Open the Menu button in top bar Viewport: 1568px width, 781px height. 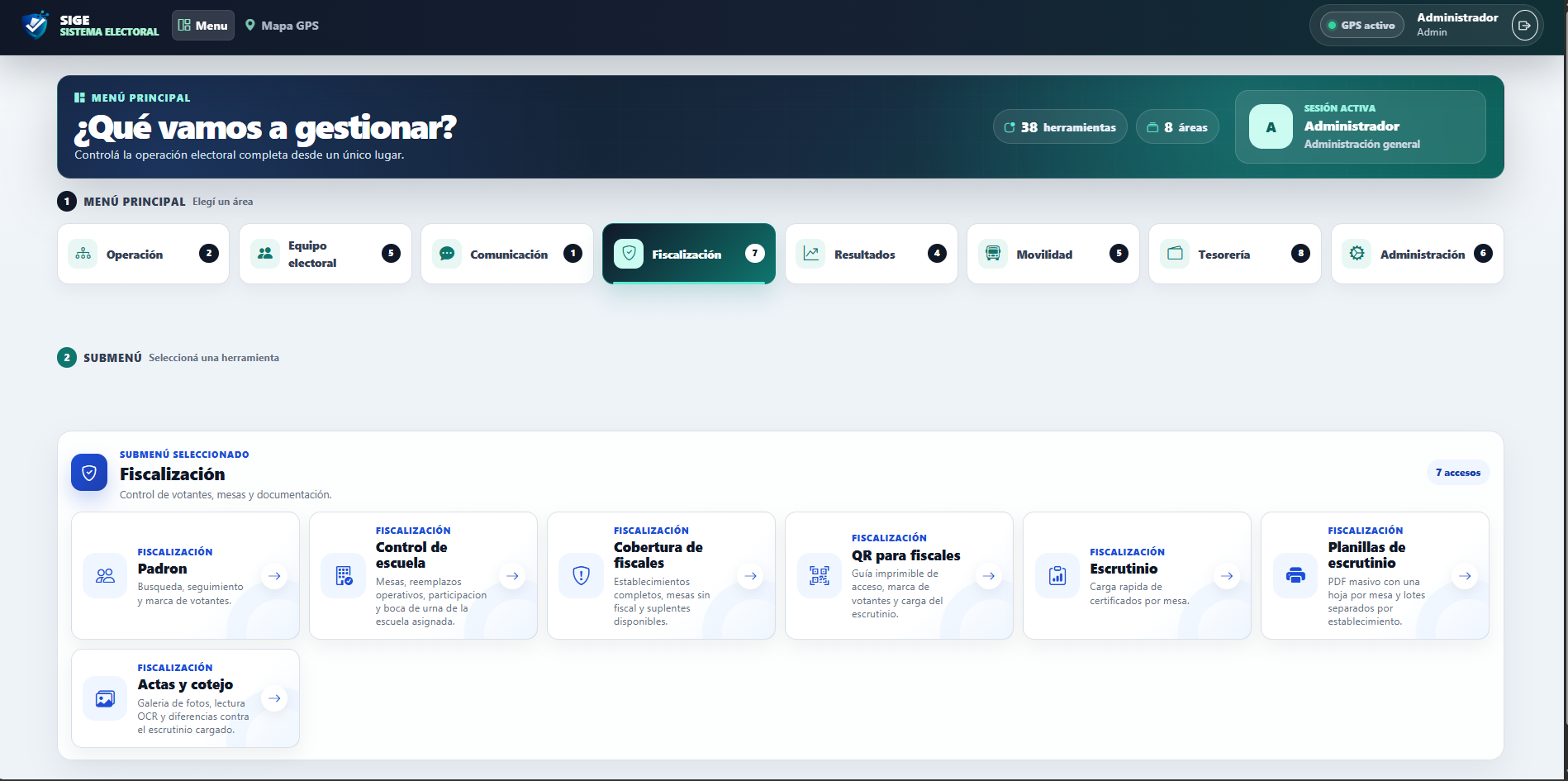point(203,26)
